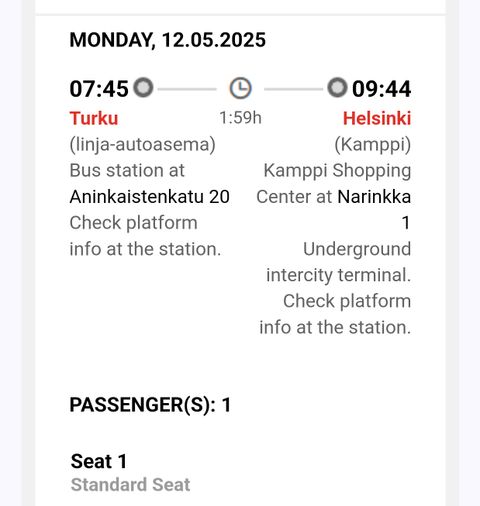480x506 pixels.
Task: Select the Seat 1 label
Action: [99, 461]
